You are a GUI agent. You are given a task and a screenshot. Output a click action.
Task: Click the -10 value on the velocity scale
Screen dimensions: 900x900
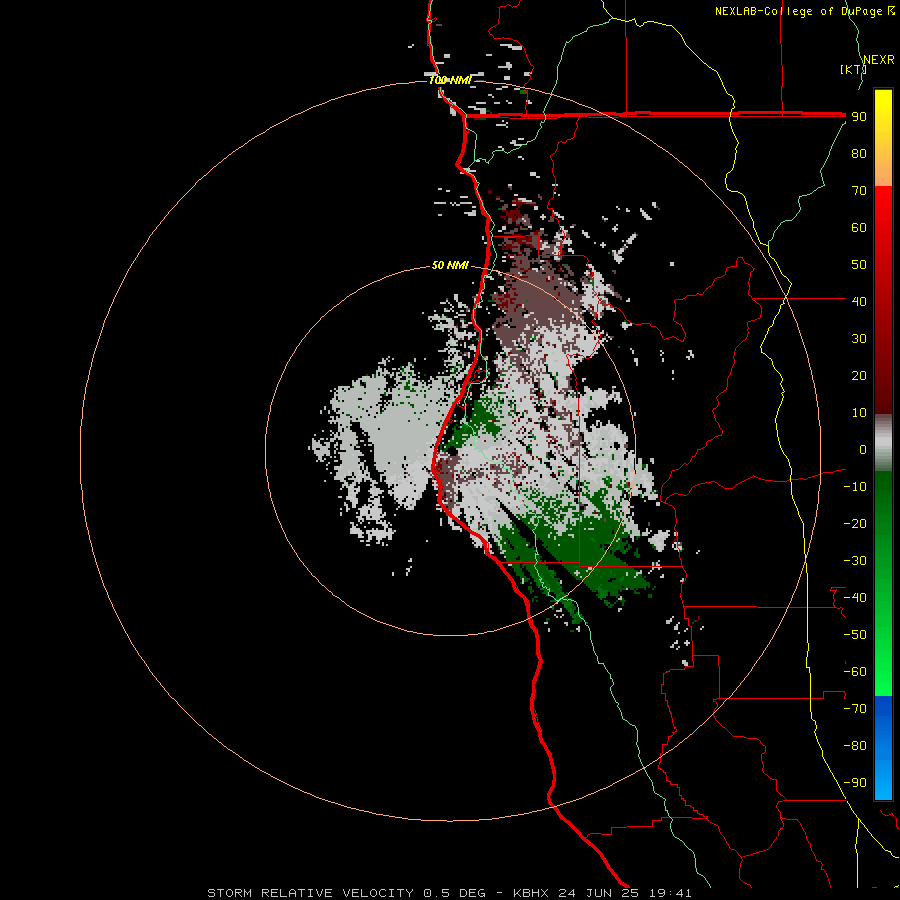[855, 487]
